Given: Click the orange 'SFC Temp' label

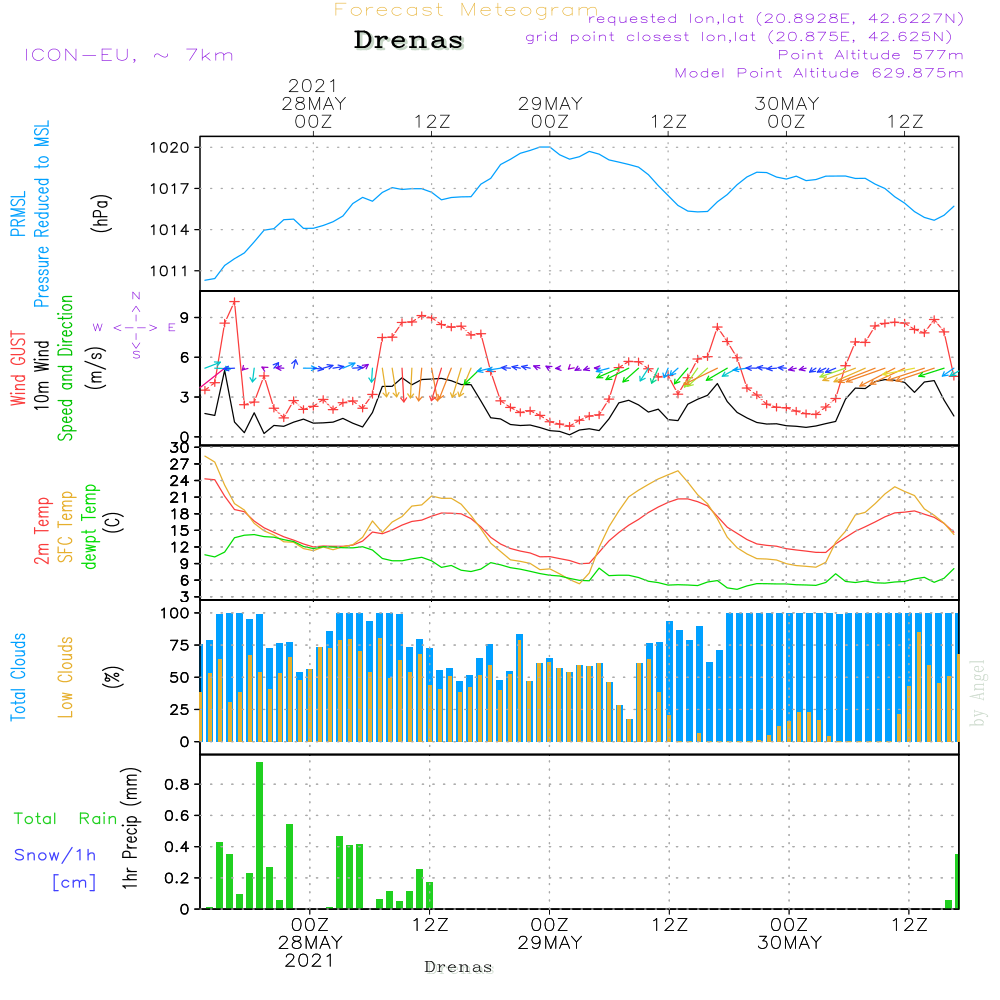Looking at the screenshot, I should click(66, 527).
